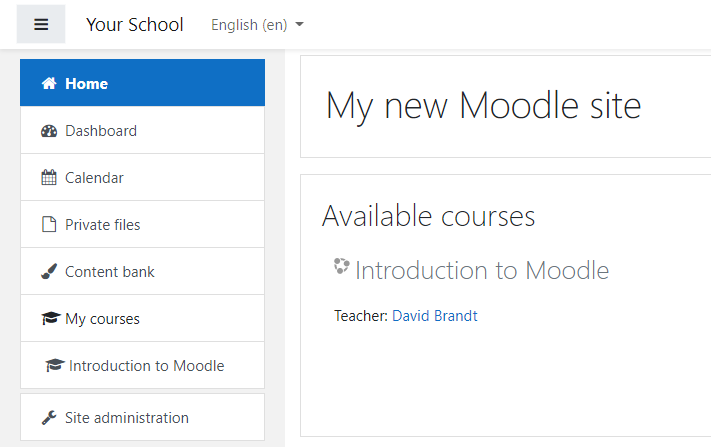Click the Site administration wrench icon

[x=49, y=418]
